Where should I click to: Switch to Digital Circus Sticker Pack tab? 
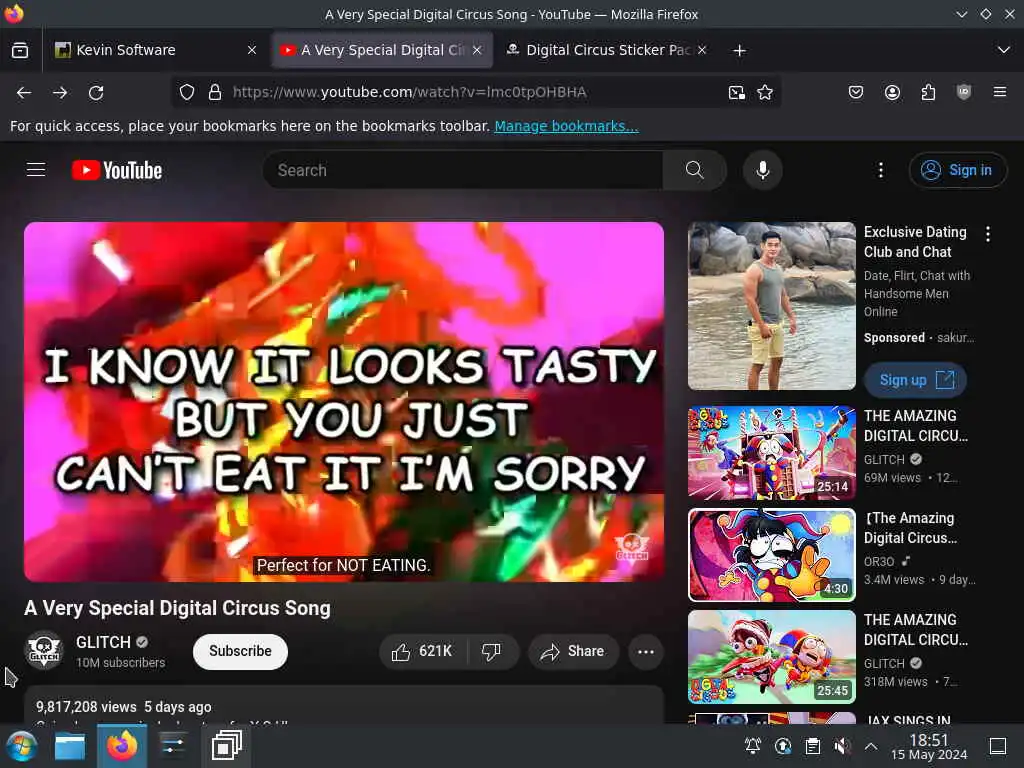point(607,50)
